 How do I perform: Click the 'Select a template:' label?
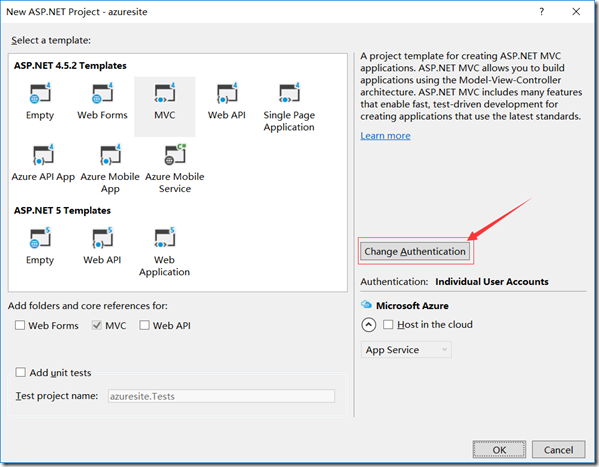coord(51,40)
